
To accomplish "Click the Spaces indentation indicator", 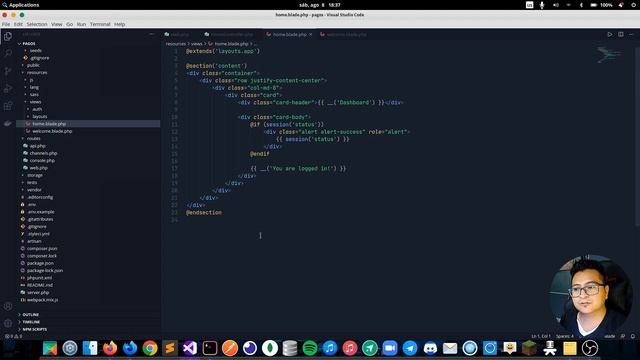I will [564, 336].
